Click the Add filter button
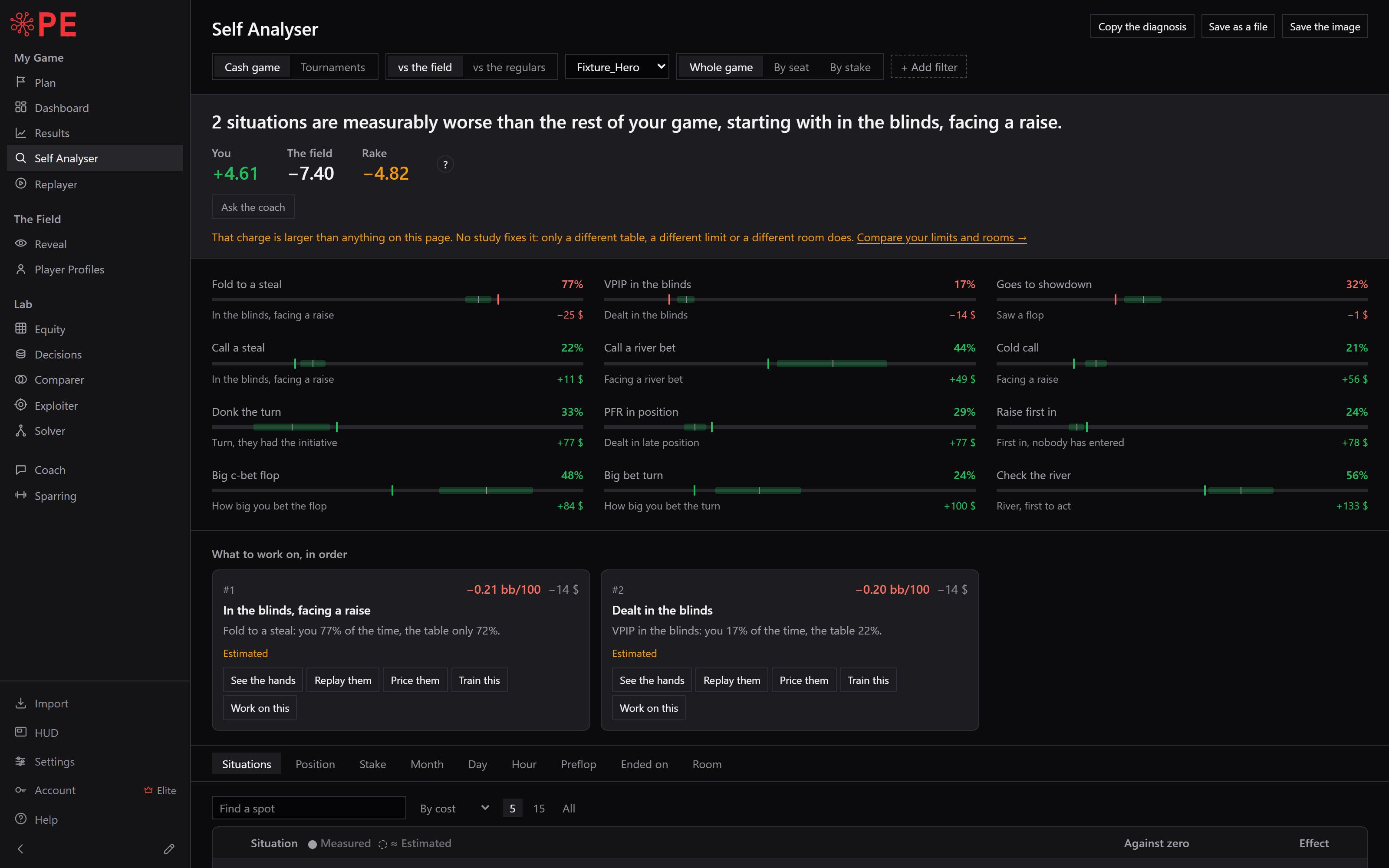The height and width of the screenshot is (868, 1389). coord(928,67)
